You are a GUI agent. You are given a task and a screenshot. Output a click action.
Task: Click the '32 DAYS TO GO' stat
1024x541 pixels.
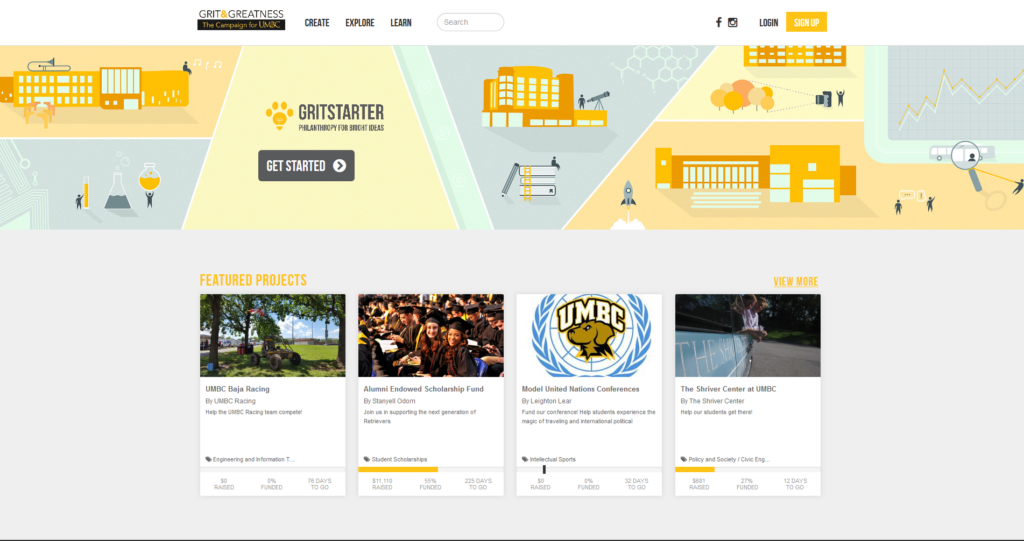(x=636, y=484)
